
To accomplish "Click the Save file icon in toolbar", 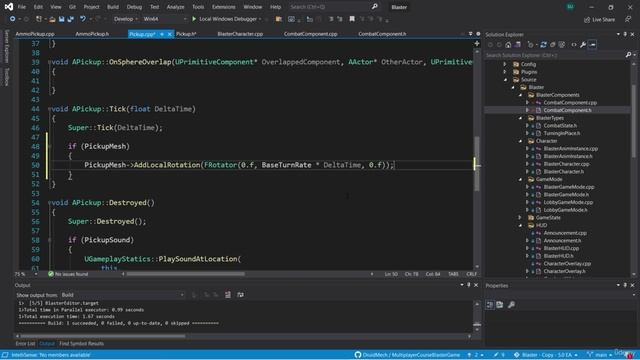I will coord(61,19).
